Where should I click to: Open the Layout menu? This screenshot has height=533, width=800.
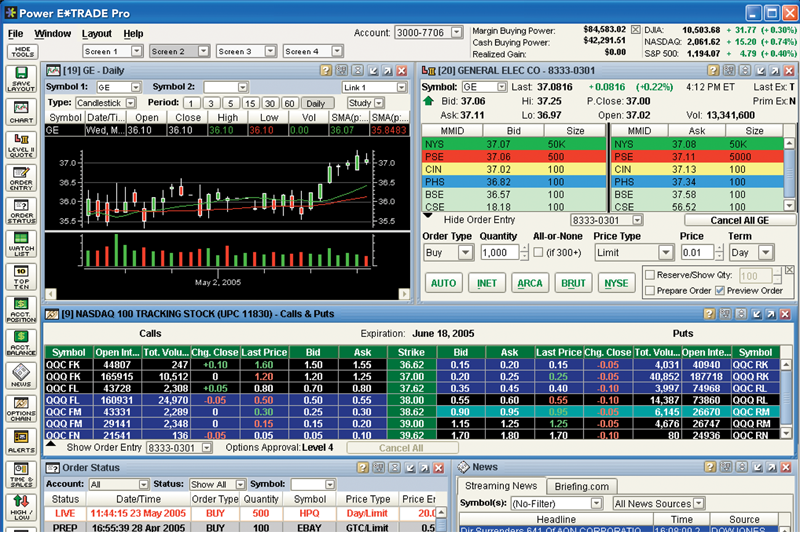click(96, 34)
